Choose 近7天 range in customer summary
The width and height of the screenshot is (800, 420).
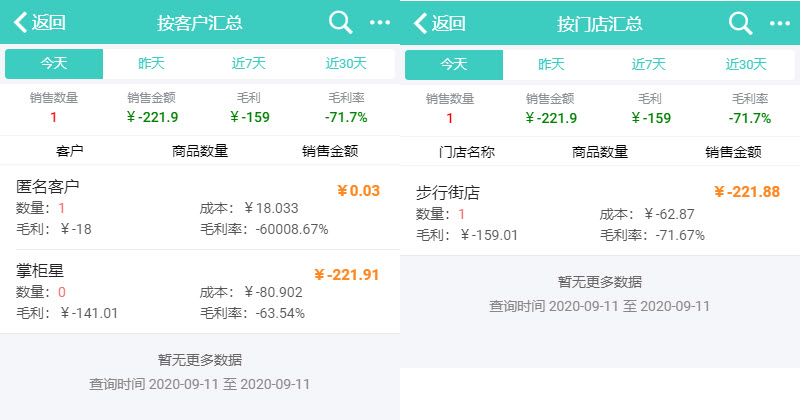[249, 64]
